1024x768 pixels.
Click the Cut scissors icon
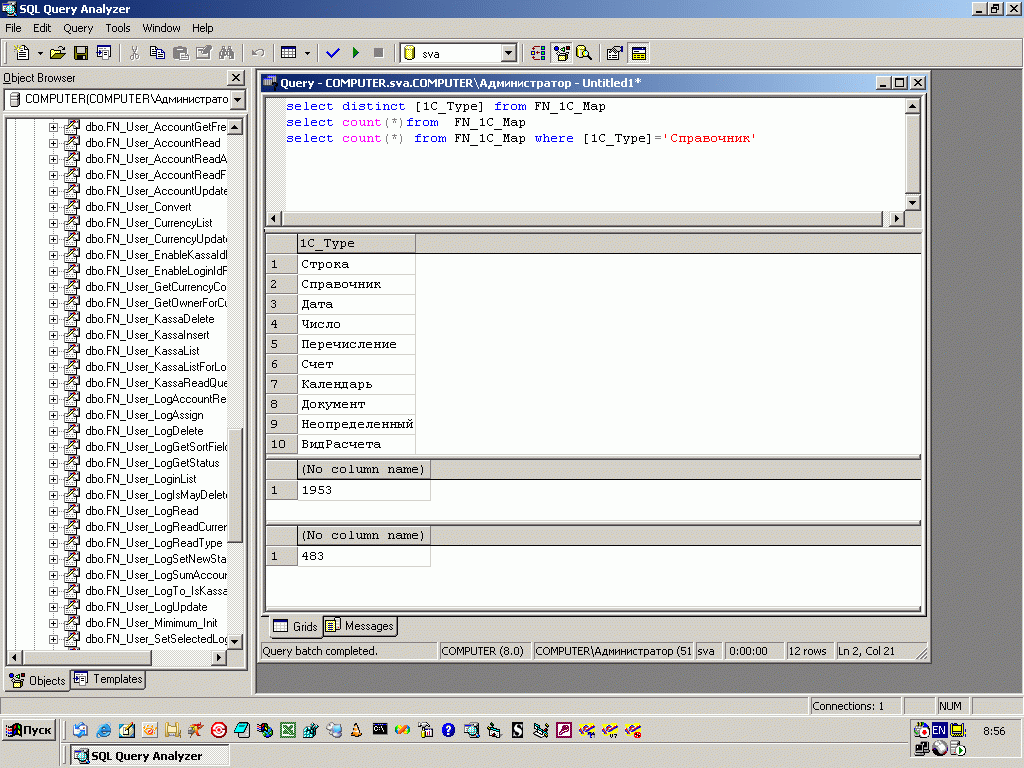point(134,53)
